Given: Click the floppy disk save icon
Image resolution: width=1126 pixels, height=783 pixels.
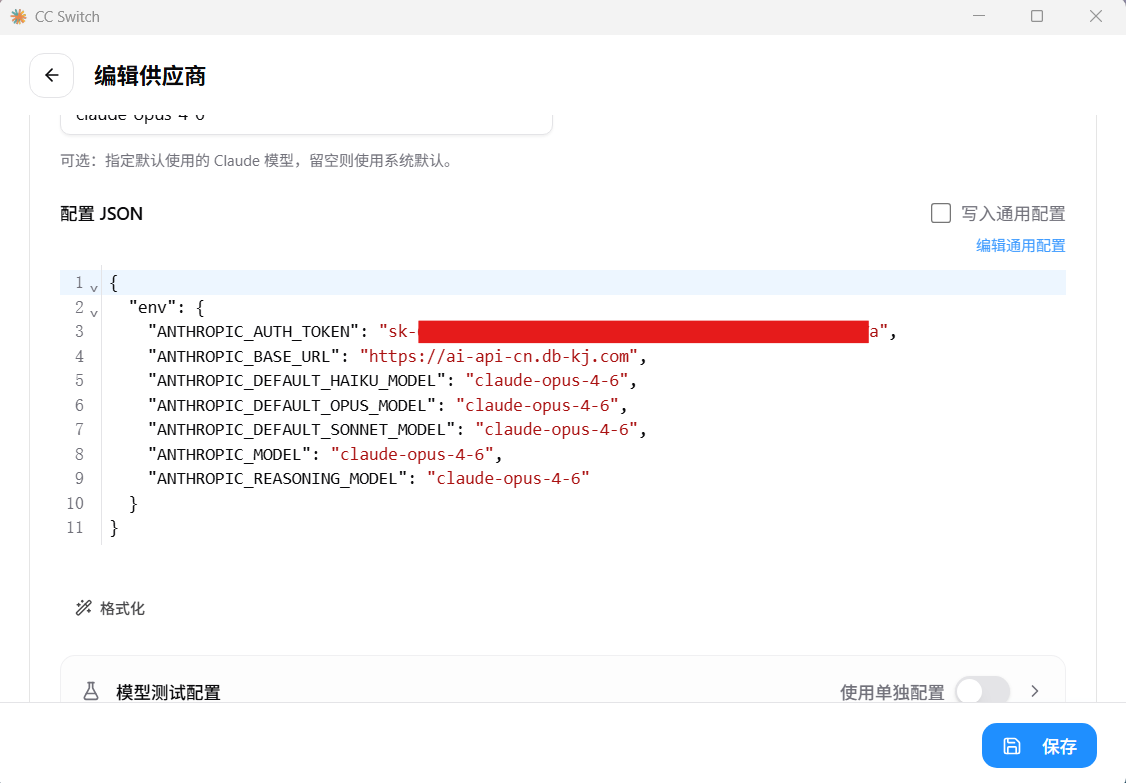Looking at the screenshot, I should [x=1012, y=746].
